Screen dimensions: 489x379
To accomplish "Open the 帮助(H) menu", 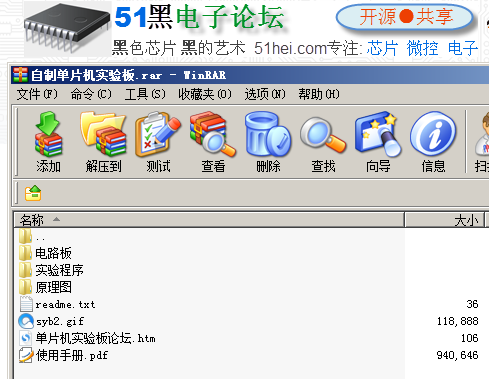I will 319,94.
